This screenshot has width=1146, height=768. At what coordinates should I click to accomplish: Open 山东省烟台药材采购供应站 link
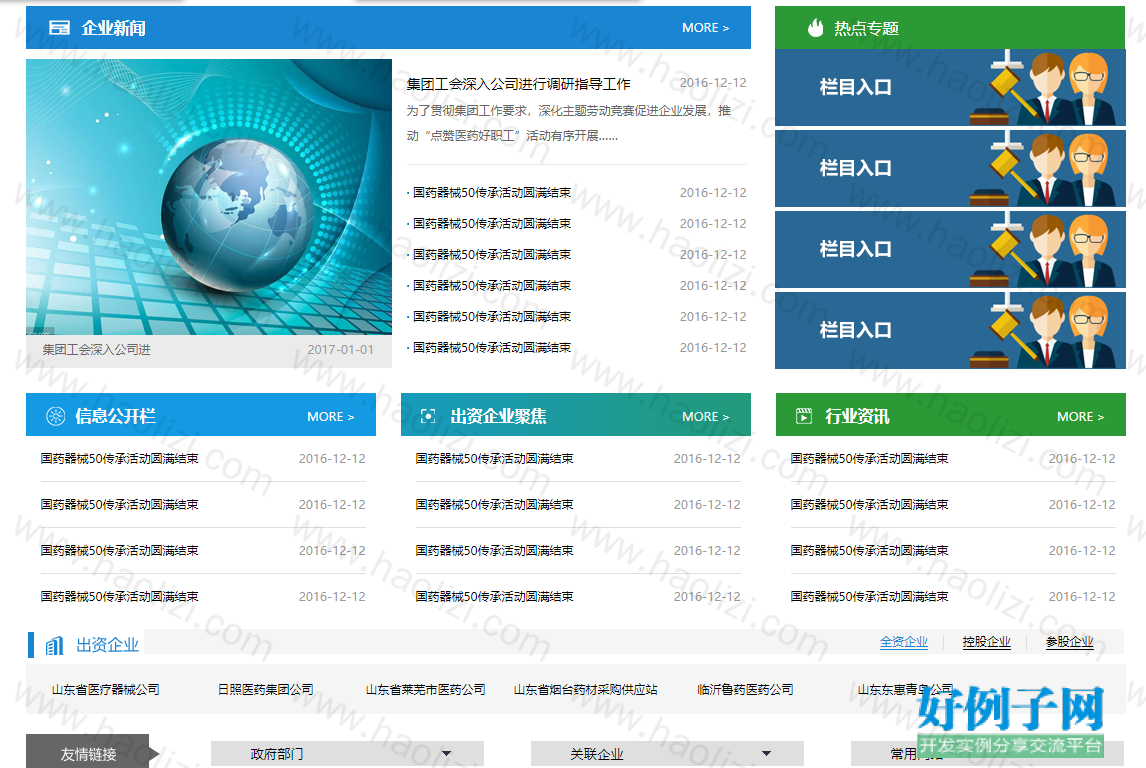coord(585,689)
